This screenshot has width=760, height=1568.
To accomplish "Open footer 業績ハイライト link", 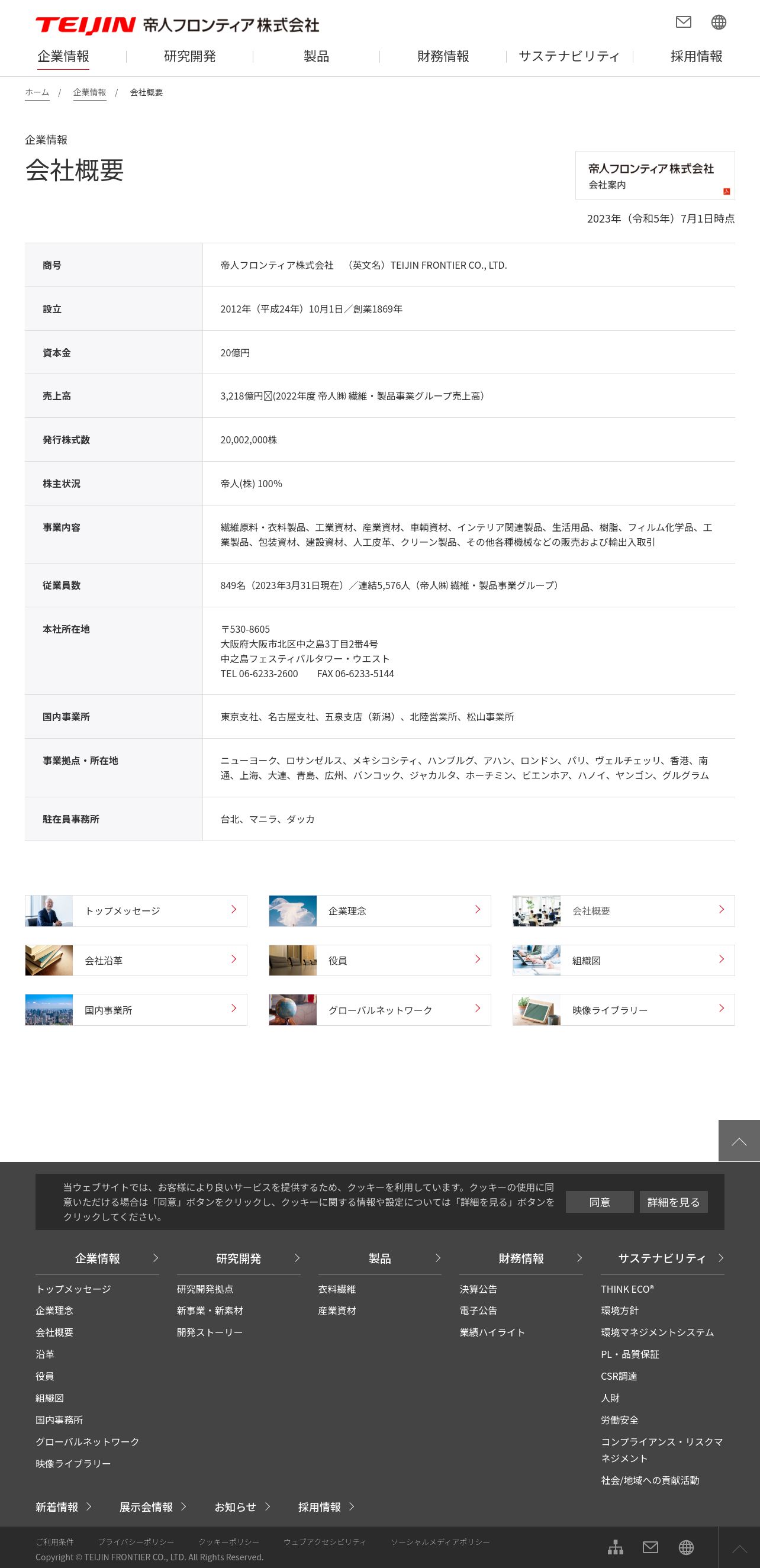I will click(492, 1332).
